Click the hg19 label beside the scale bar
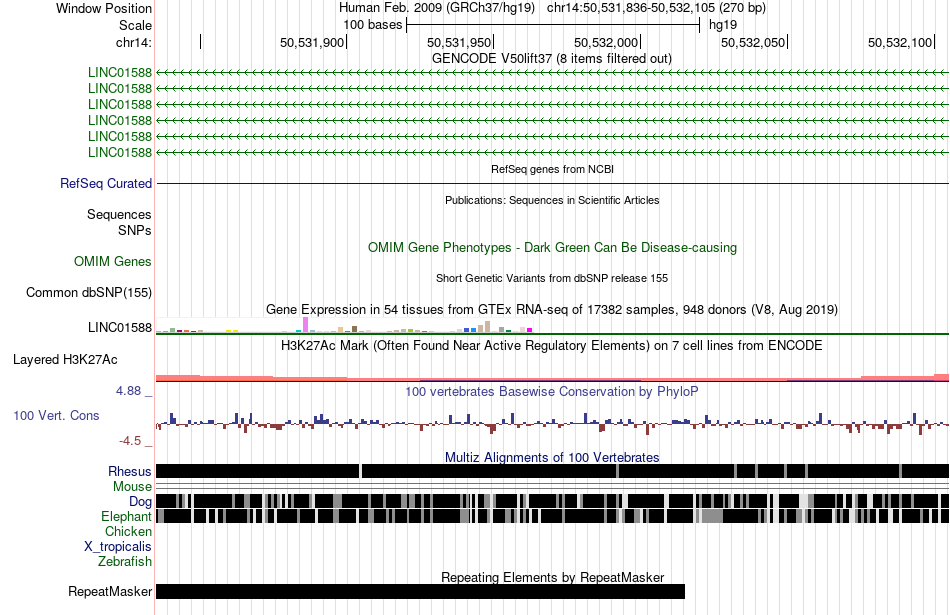Image resolution: width=950 pixels, height=615 pixels. 723,25
